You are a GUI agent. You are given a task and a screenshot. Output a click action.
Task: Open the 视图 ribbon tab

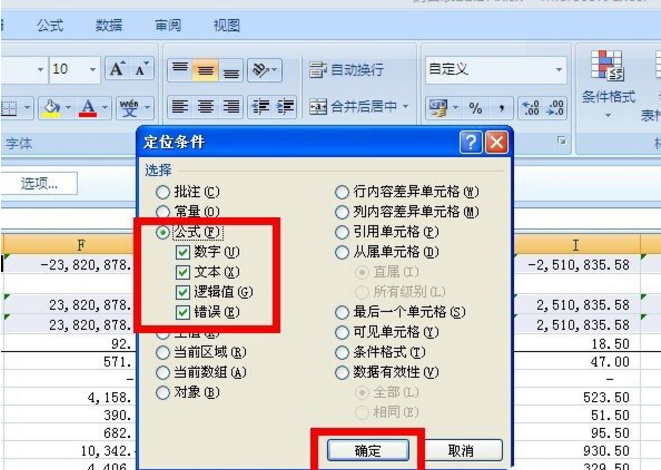pos(227,26)
